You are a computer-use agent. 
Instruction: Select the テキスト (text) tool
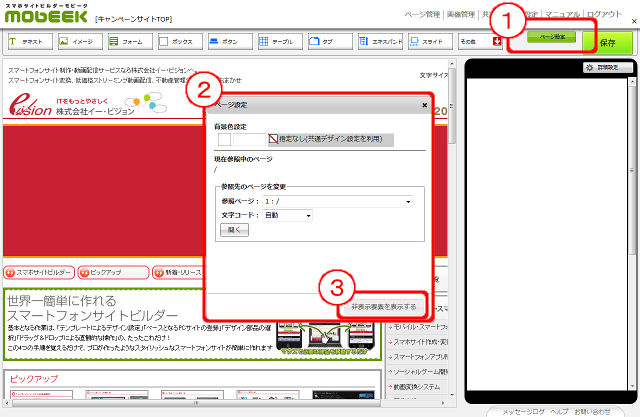(x=30, y=43)
